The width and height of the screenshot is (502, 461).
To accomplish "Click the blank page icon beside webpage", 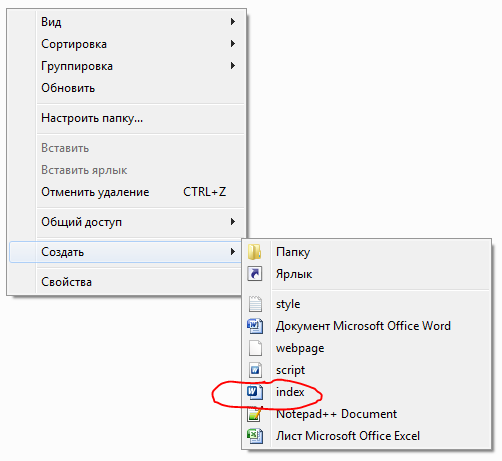I will [255, 348].
